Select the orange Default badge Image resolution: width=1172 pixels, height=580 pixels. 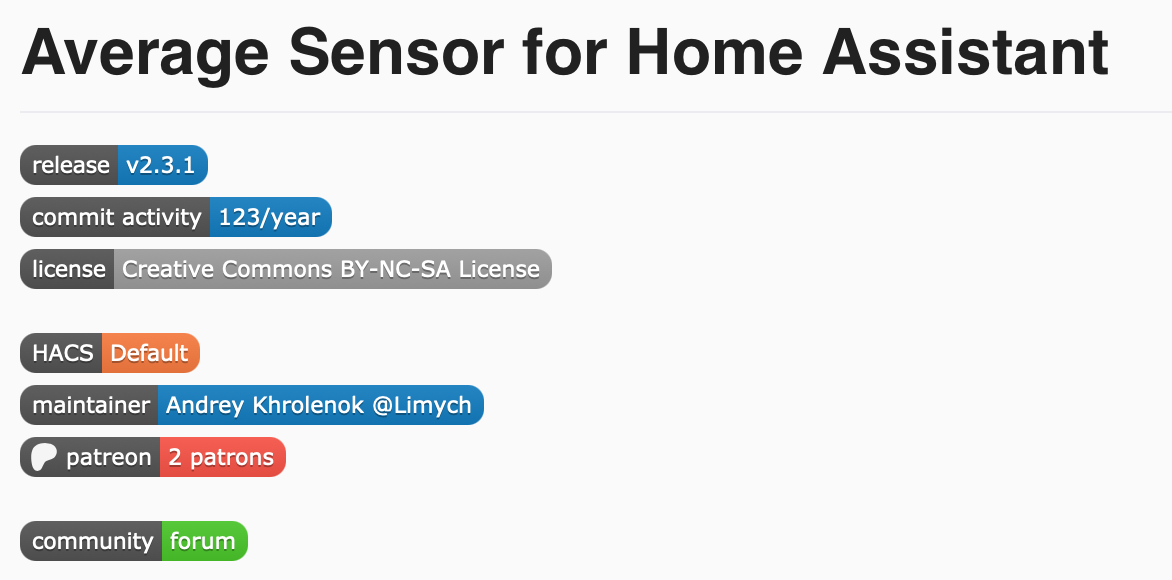(x=150, y=353)
